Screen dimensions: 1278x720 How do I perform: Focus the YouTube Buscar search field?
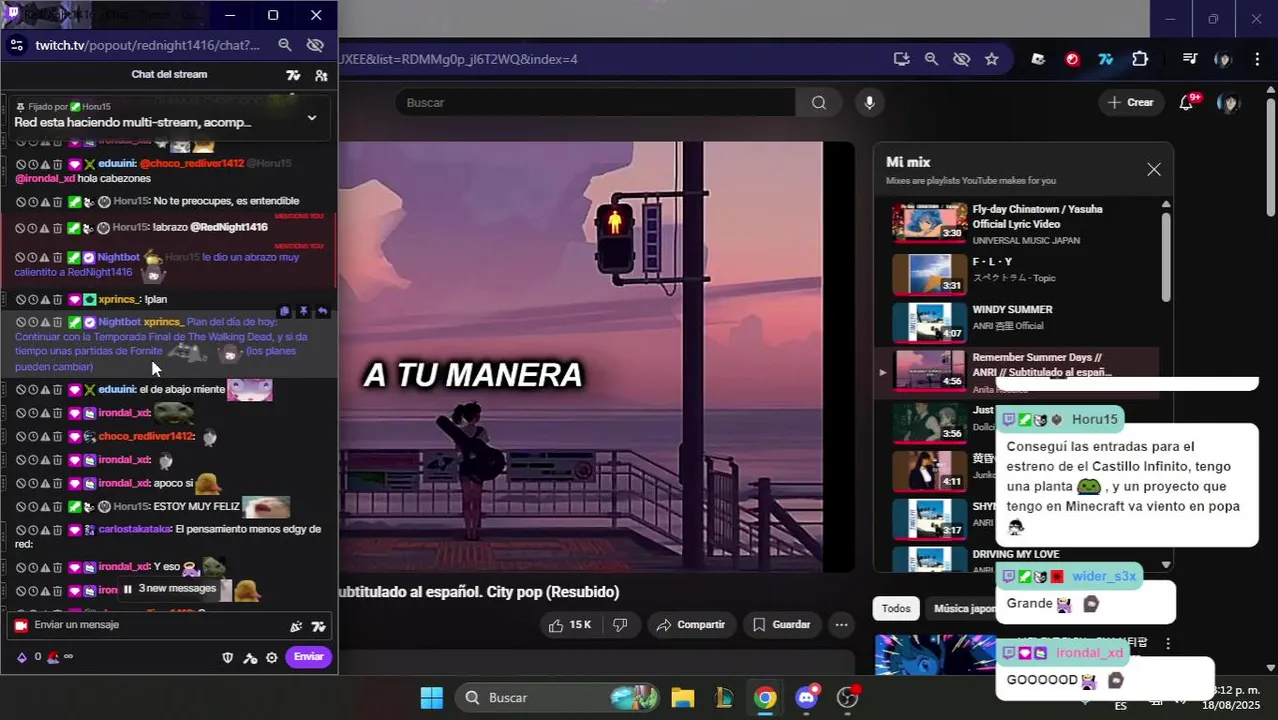[595, 103]
